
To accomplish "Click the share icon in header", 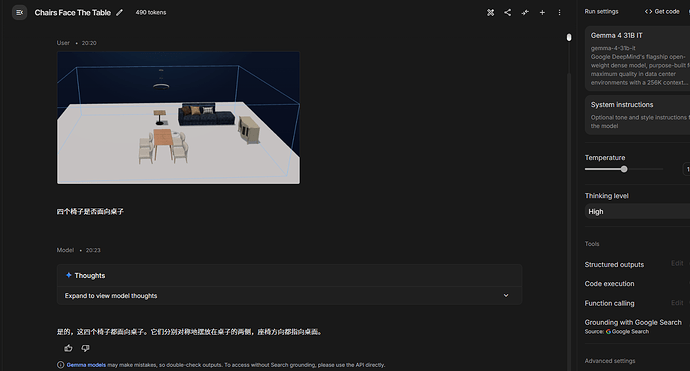I will click(507, 13).
